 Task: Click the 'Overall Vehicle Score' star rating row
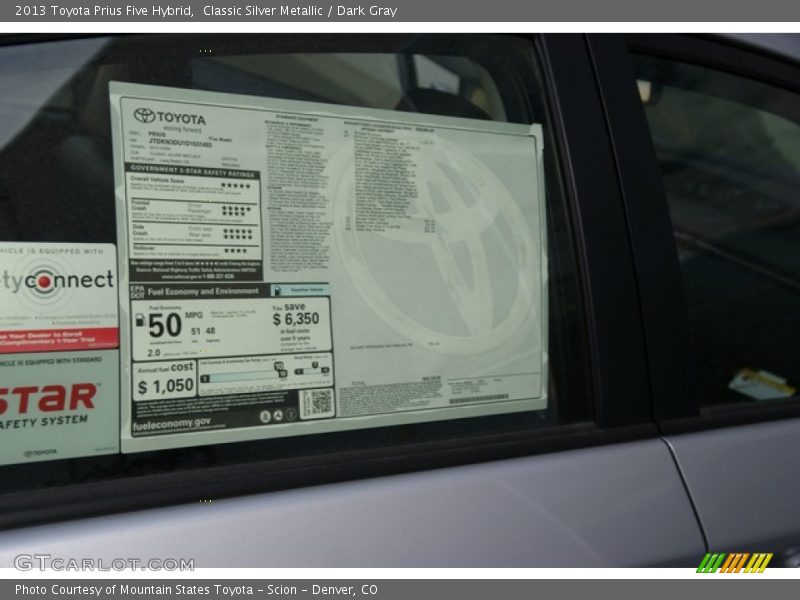pos(192,184)
